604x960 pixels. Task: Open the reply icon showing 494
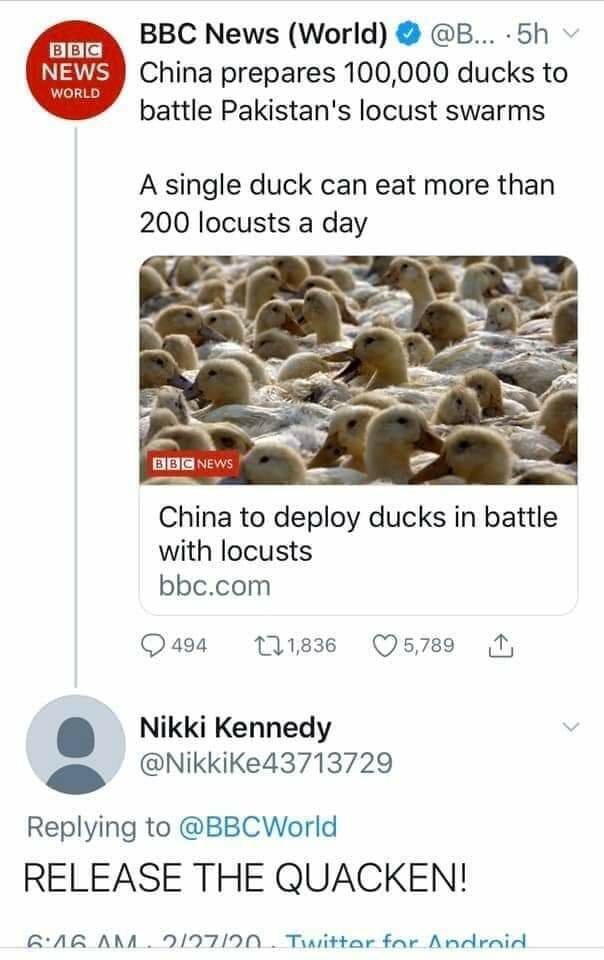pos(153,645)
